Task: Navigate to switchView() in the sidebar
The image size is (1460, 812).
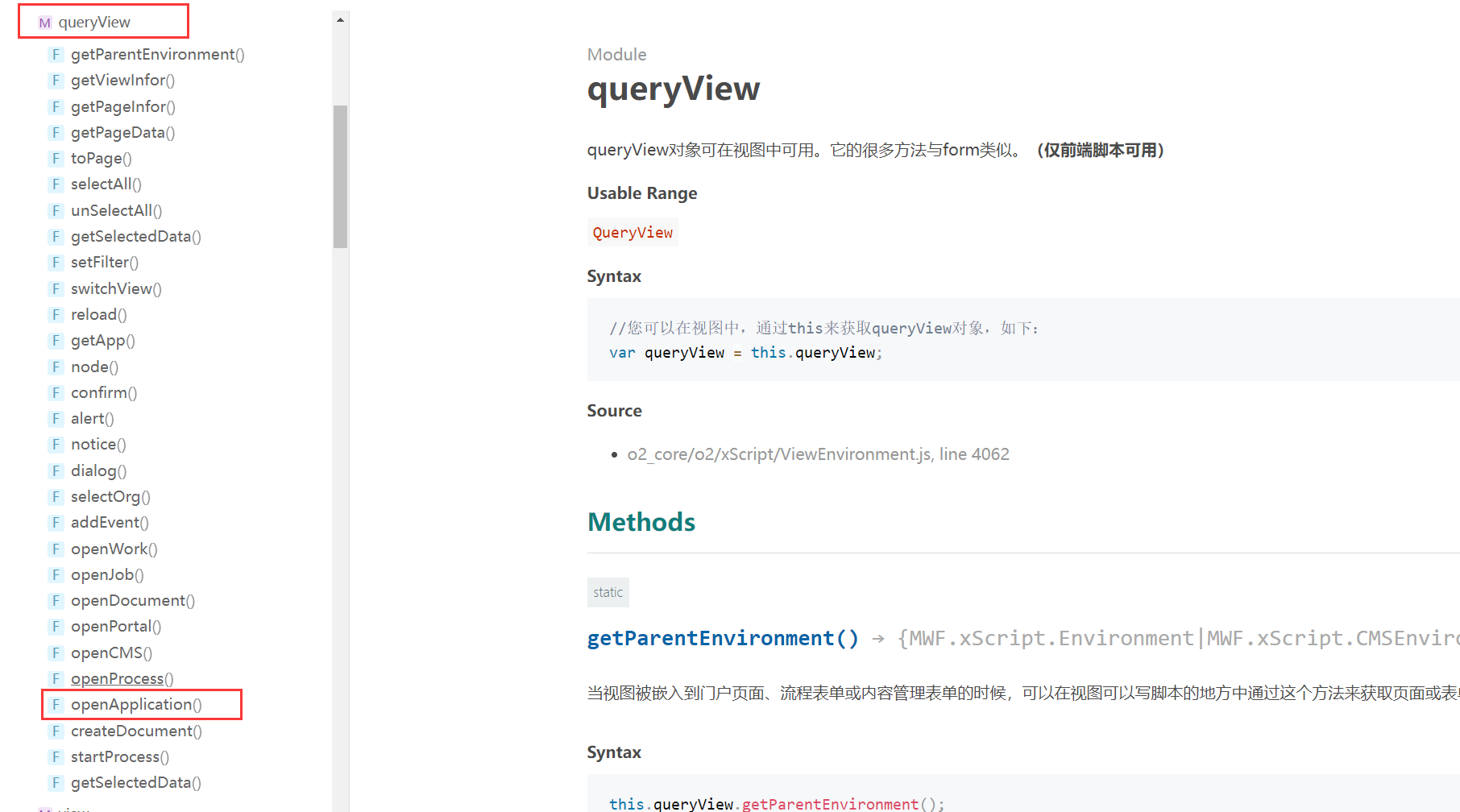Action: tap(116, 289)
